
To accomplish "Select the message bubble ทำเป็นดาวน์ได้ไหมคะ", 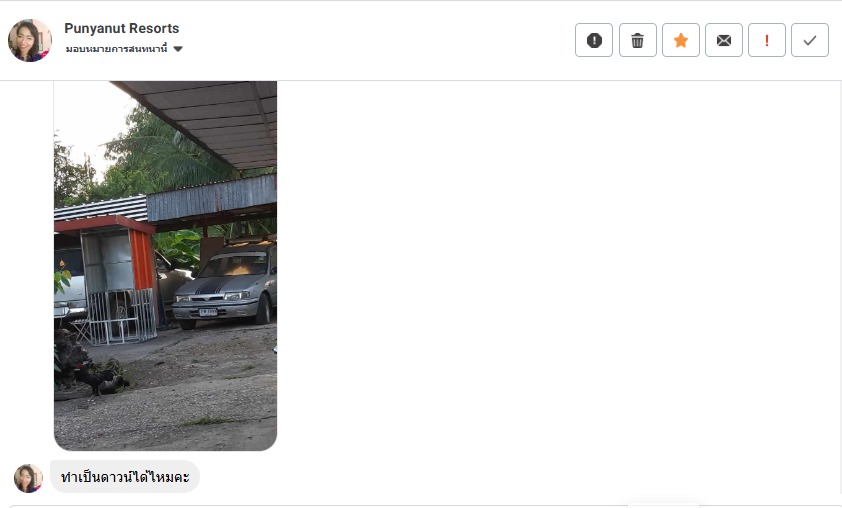I will 125,476.
